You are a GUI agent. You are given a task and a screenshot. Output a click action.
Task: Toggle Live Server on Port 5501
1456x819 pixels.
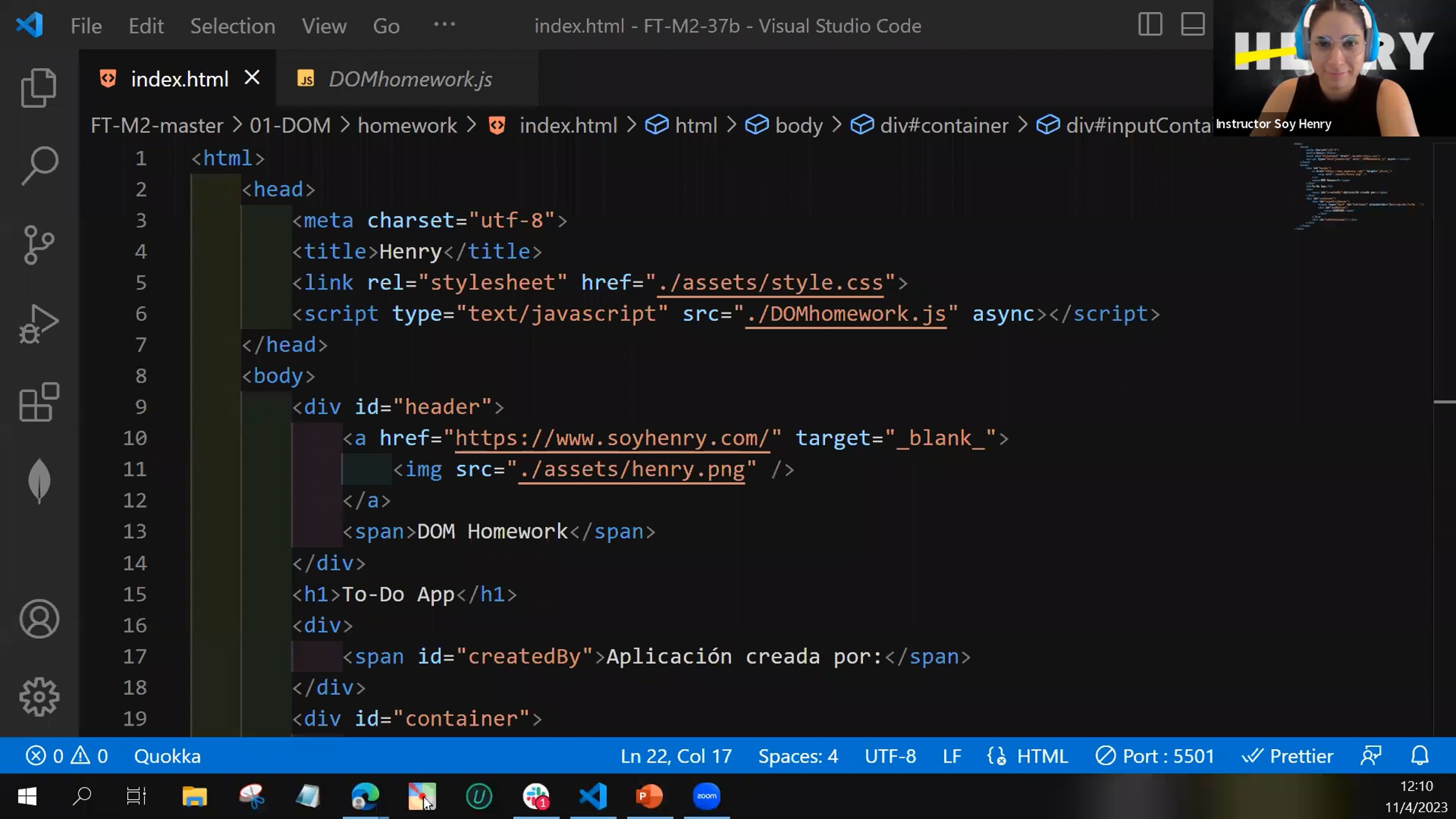tap(1154, 756)
